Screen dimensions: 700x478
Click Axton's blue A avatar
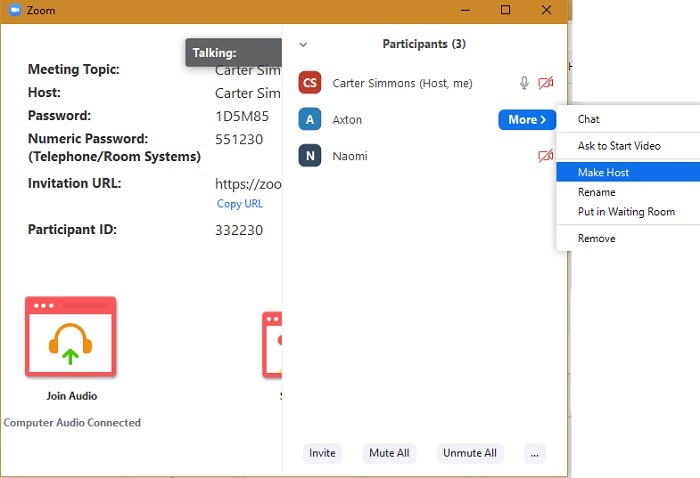pos(310,119)
